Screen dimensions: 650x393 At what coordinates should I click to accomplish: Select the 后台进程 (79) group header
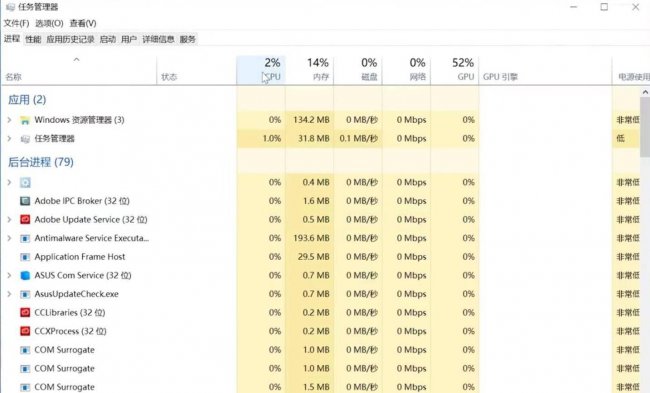point(41,162)
